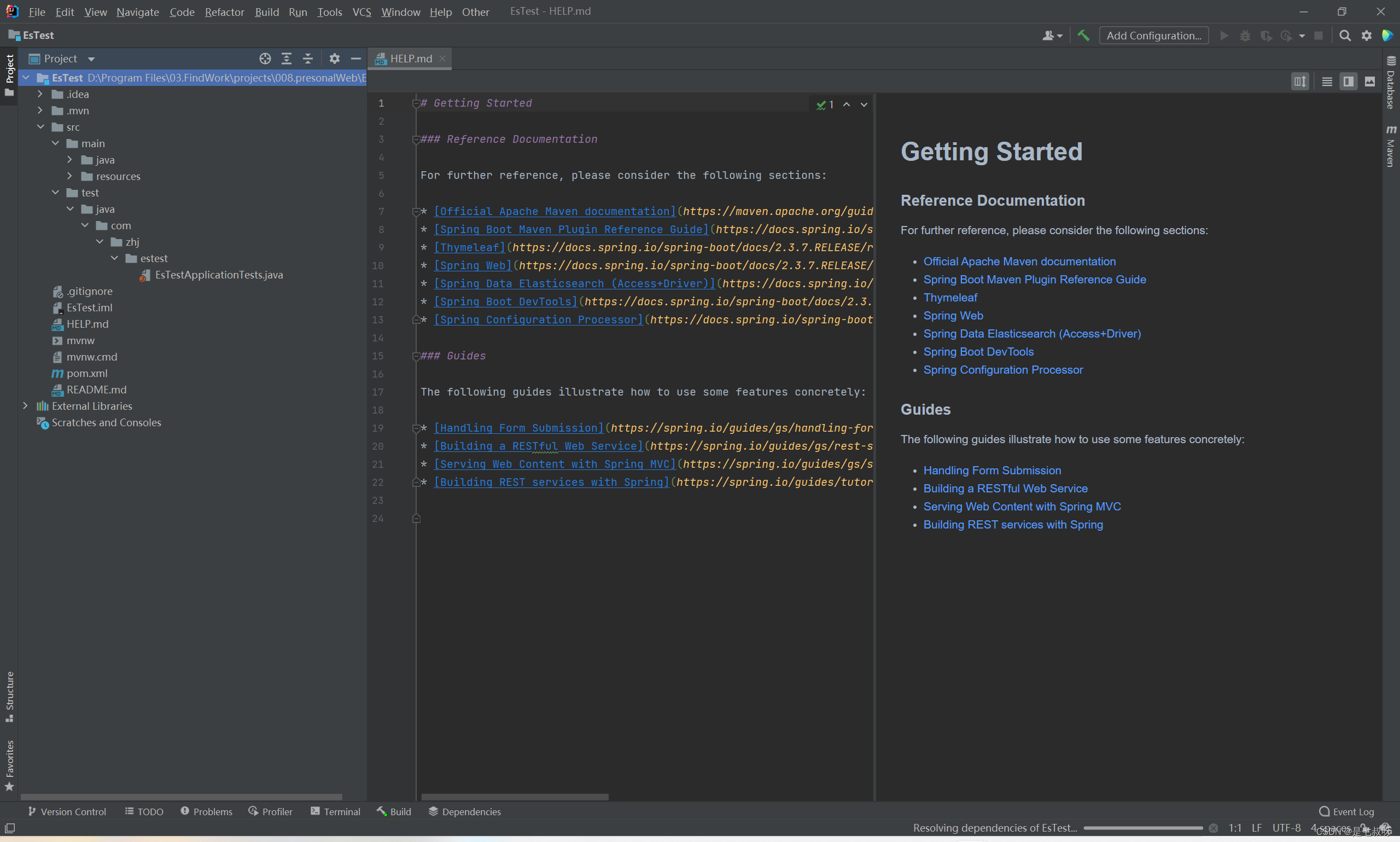Expand the resources folder
Screen dimensions: 1400x842
[70, 176]
